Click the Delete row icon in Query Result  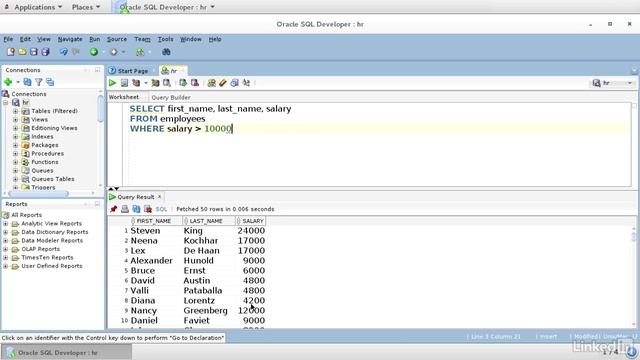[148, 209]
